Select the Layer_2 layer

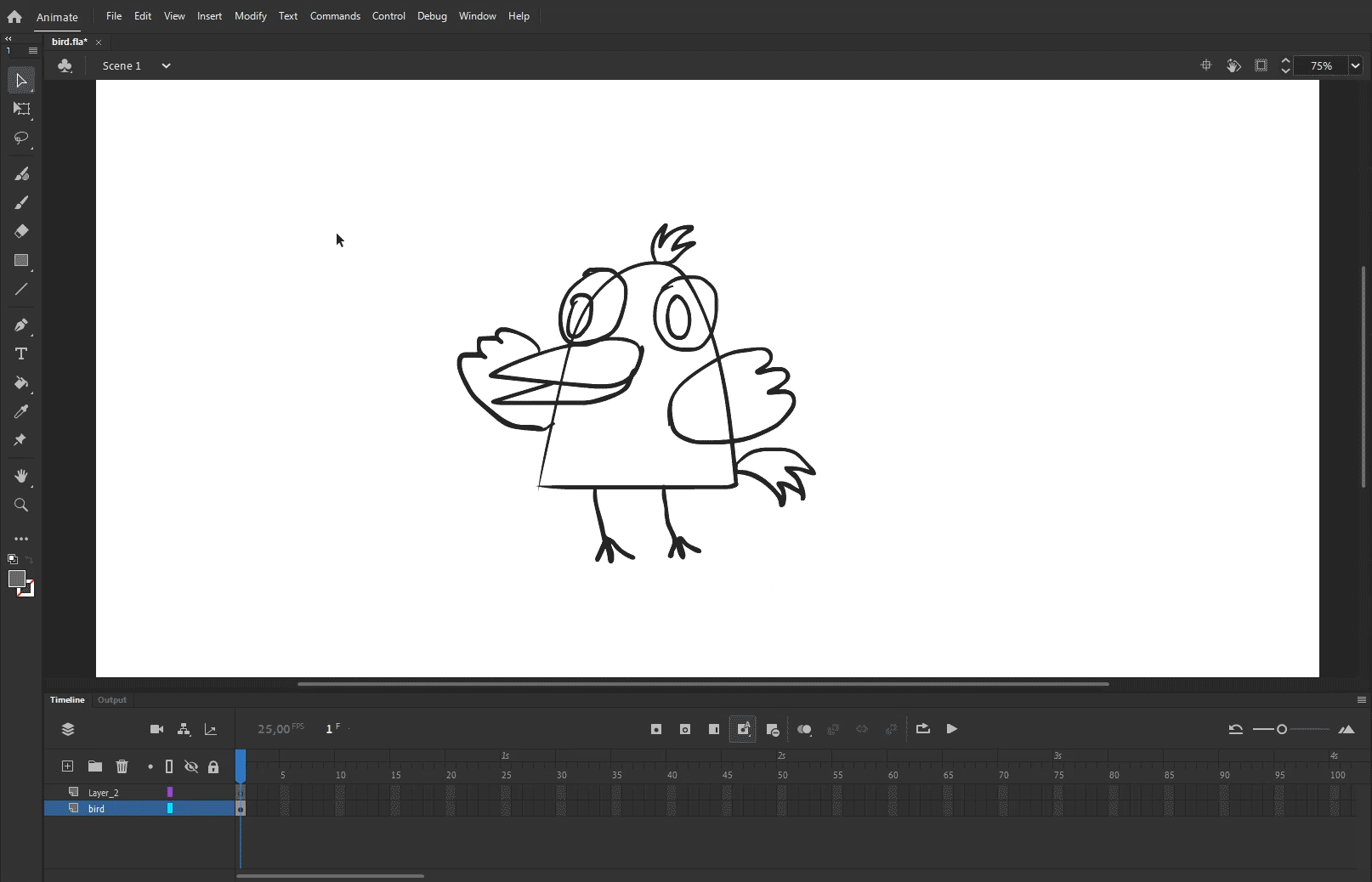click(139, 792)
